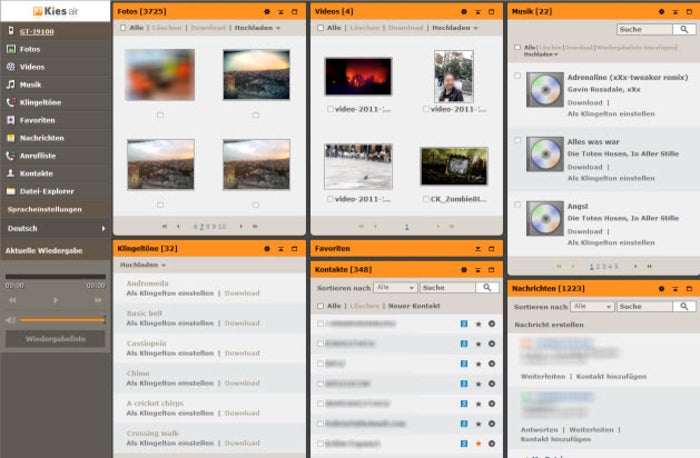
Task: Click the Wiedergabeliste button
Action: point(55,339)
